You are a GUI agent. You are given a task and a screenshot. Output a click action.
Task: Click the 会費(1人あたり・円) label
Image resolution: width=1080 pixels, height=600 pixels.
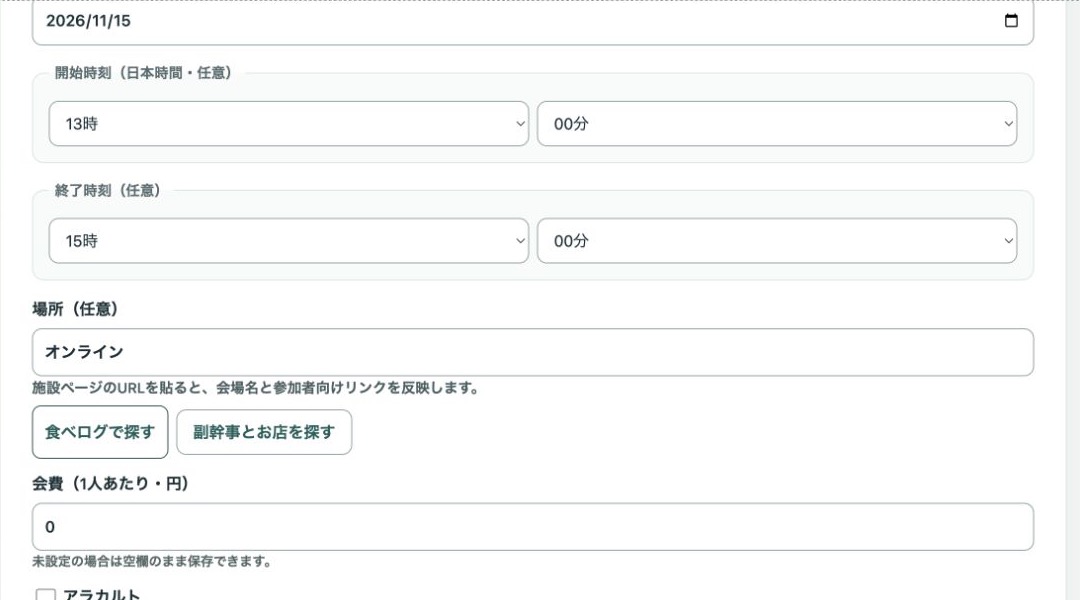[110, 484]
